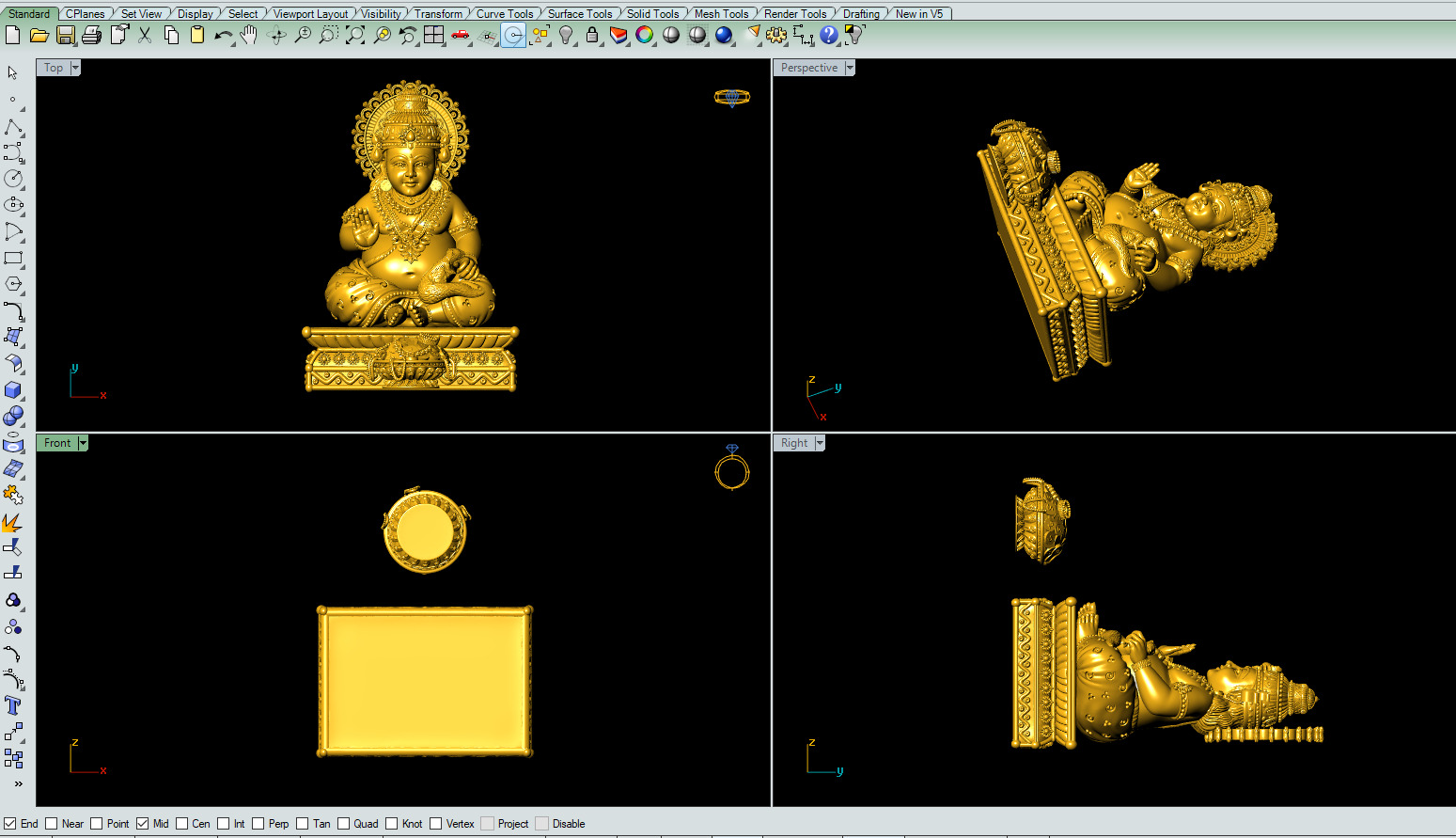Save the model with the floppy disk icon
1456x838 pixels.
tap(65, 35)
